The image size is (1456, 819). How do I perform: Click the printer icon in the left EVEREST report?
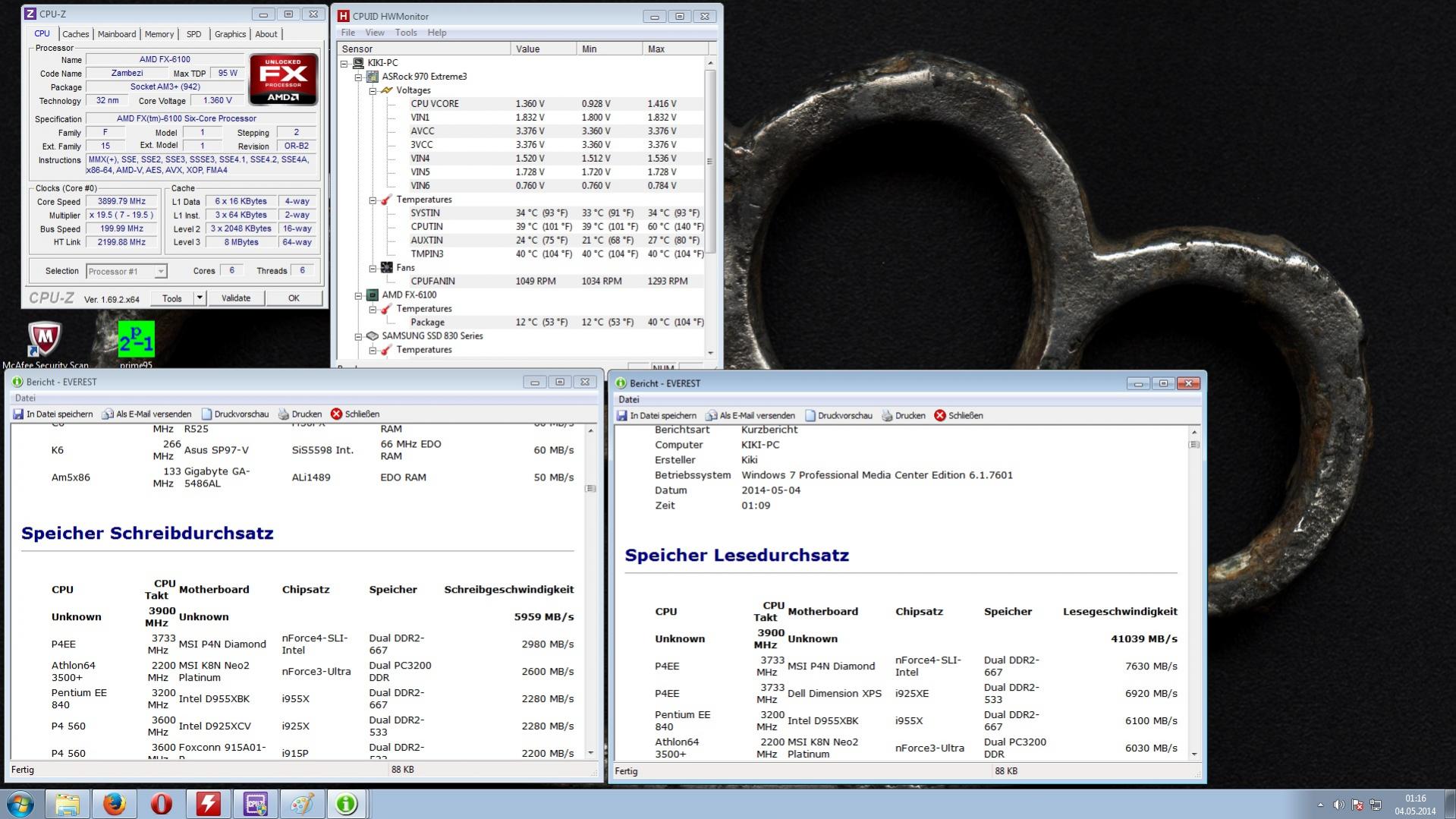284,414
